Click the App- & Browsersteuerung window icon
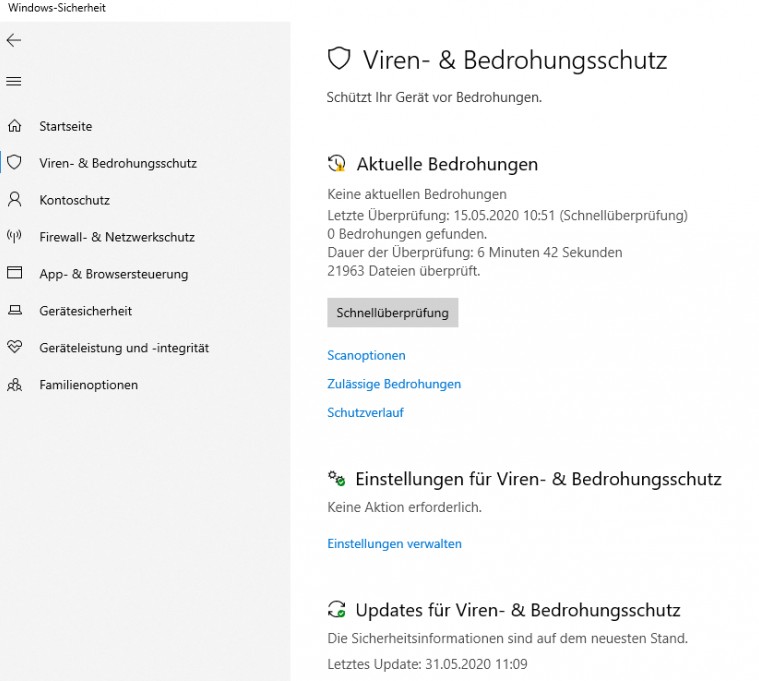Image resolution: width=759 pixels, height=681 pixels. pyautogui.click(x=14, y=273)
